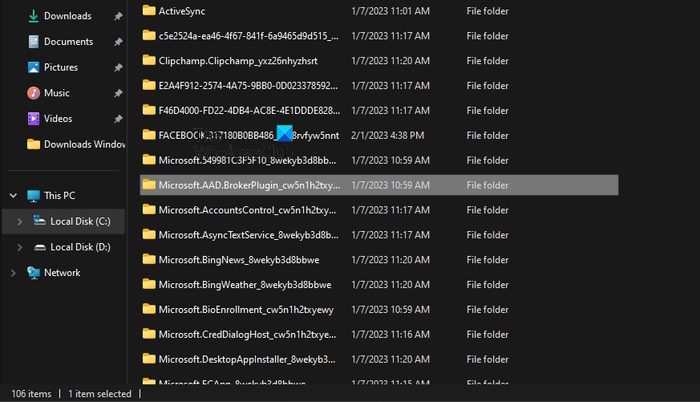
Task: Expand the Local Disk (D:) node
Action: pos(20,247)
